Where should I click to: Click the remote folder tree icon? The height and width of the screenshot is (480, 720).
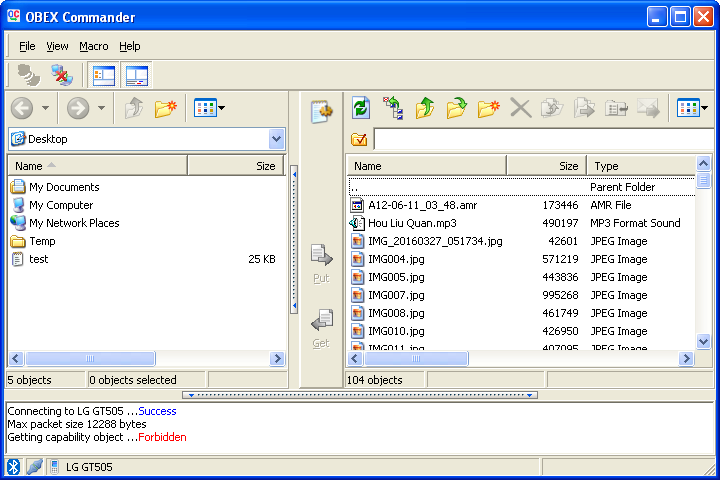pos(394,108)
